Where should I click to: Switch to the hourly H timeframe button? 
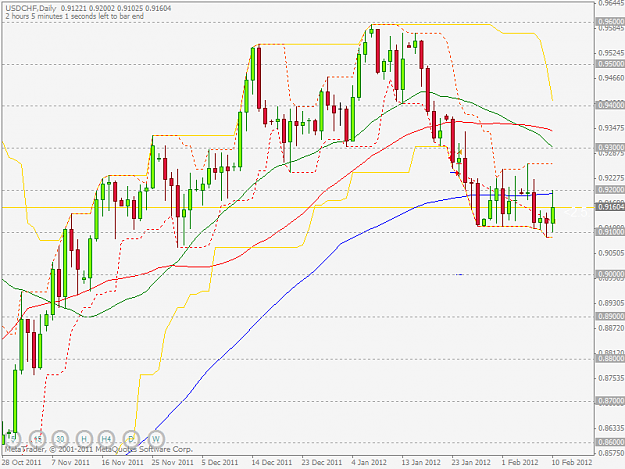(84, 439)
